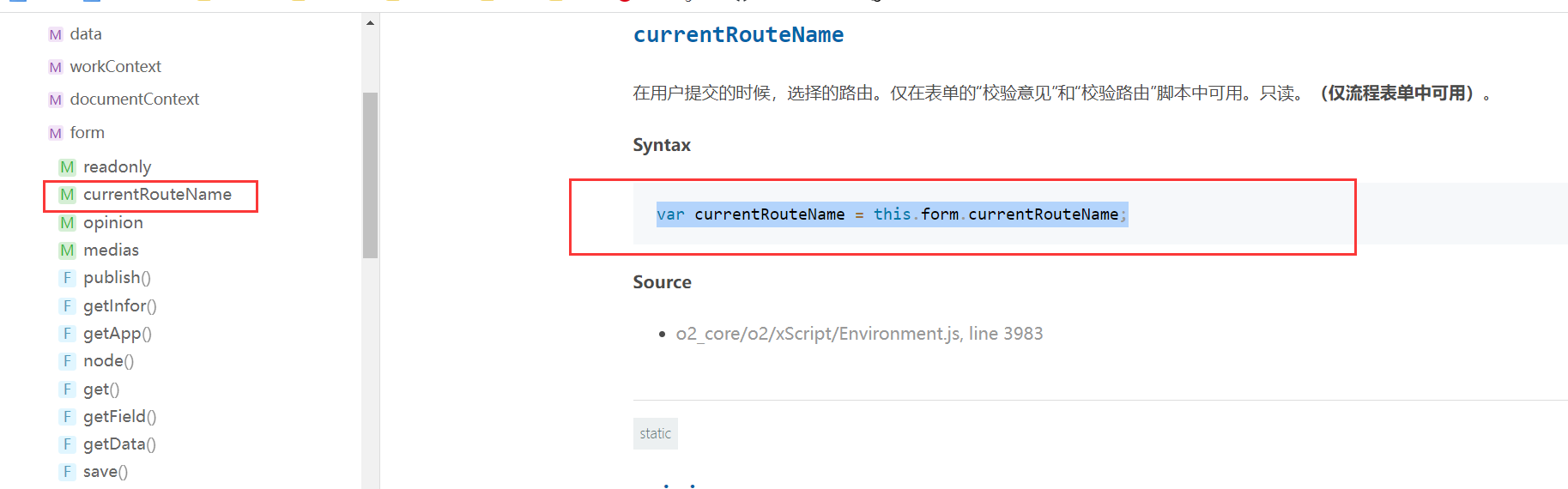The height and width of the screenshot is (489, 1568).
Task: Click the F icon next to getApp()
Action: point(67,334)
